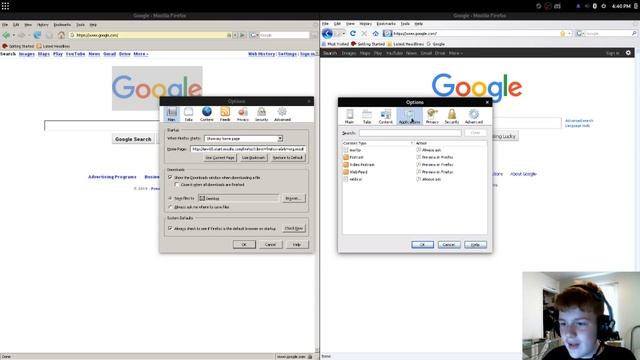Select Save files to radio button
Image resolution: width=640 pixels, height=360 pixels.
click(170, 198)
